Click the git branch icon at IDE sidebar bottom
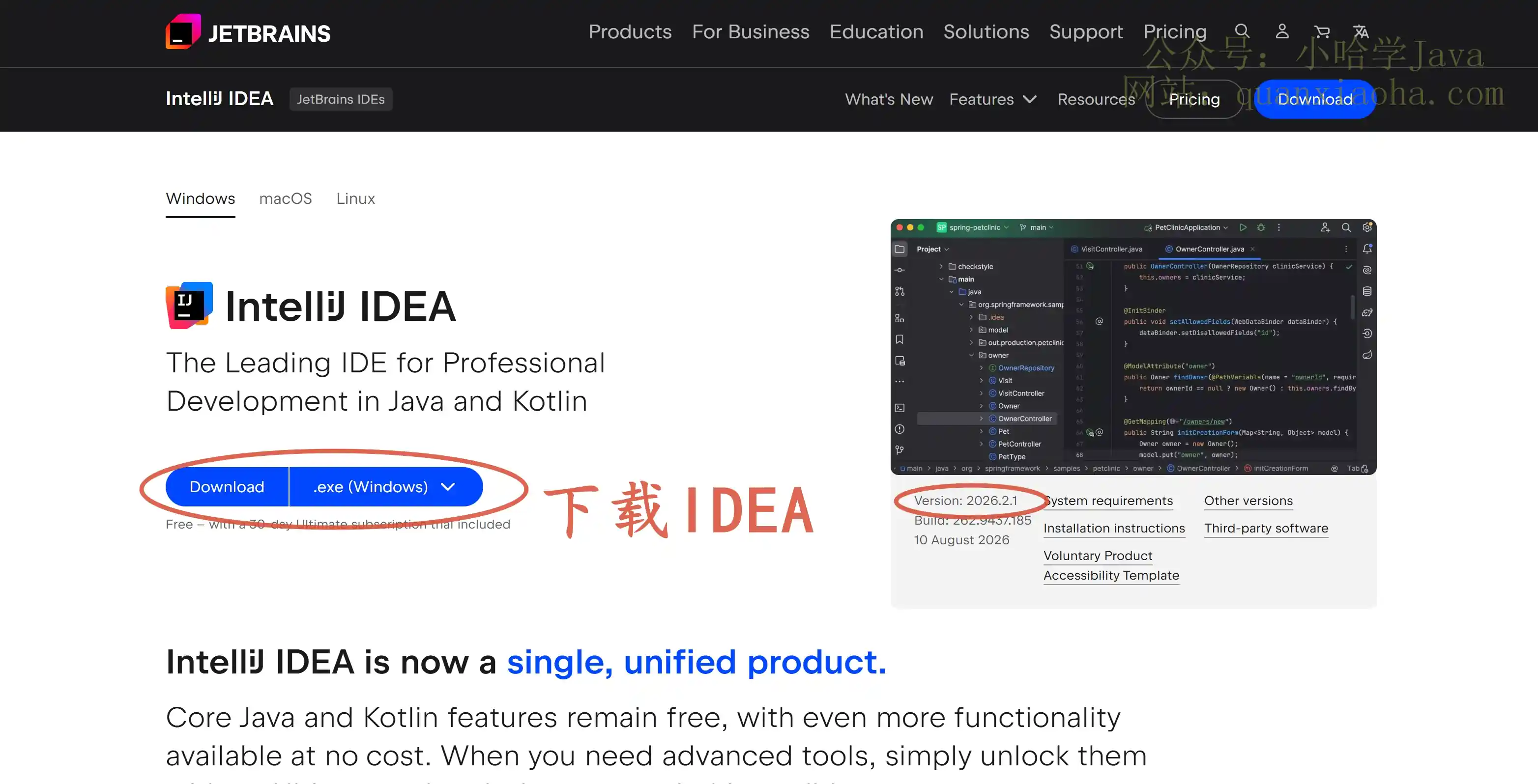The width and height of the screenshot is (1538, 784). point(900,450)
